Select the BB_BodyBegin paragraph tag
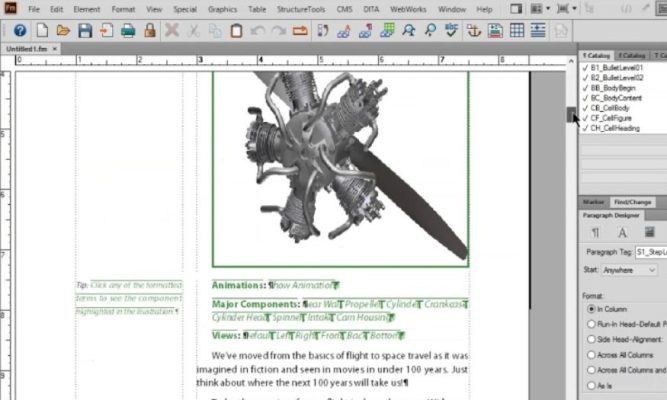Viewport: 667px width, 400px height. (616, 87)
